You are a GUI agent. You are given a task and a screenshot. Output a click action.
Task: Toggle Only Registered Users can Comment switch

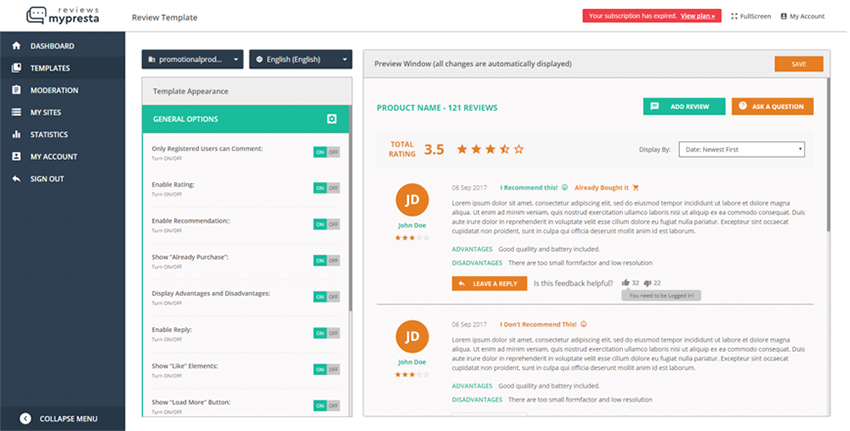(326, 152)
